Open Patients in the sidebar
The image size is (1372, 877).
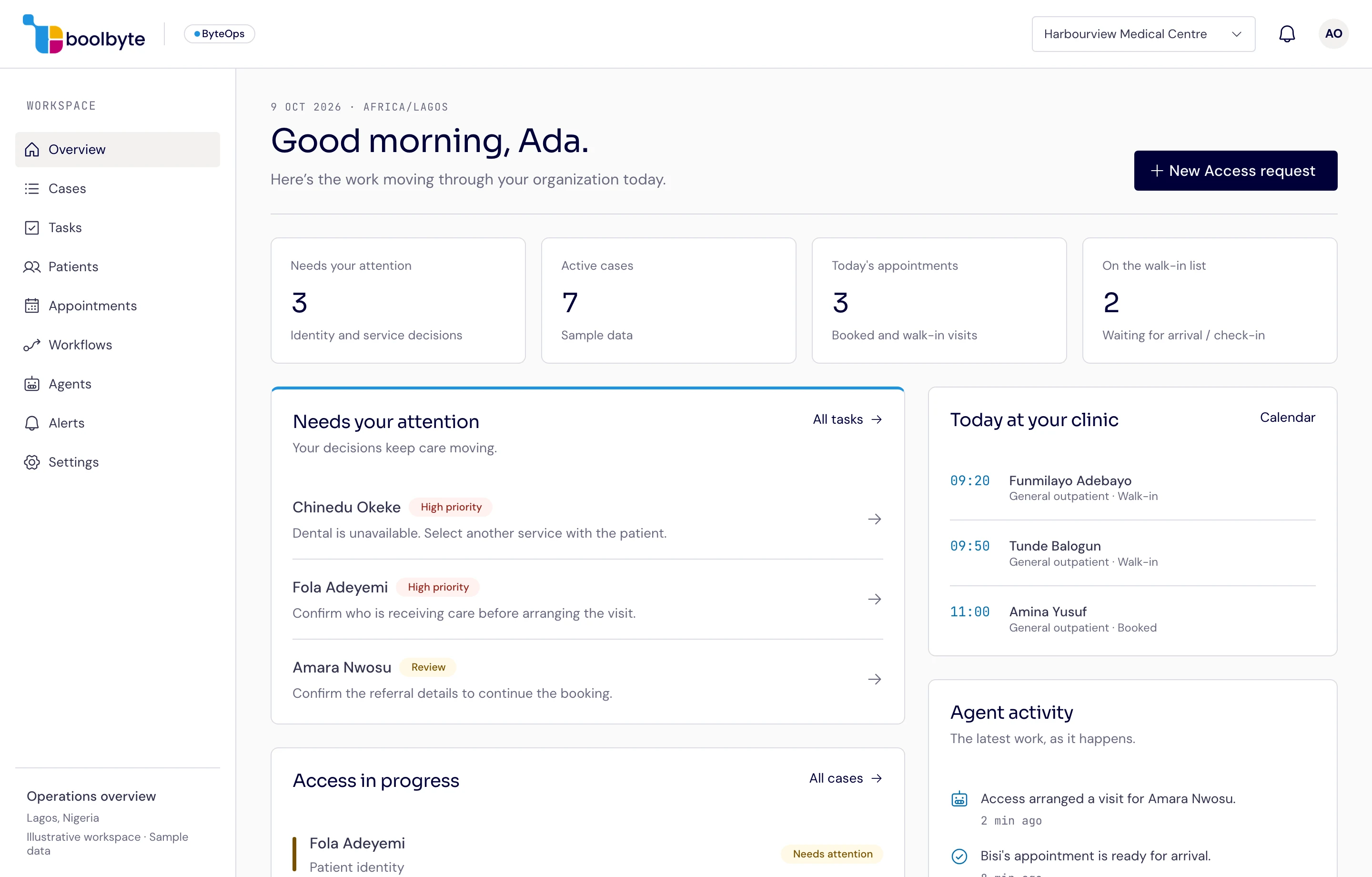click(x=117, y=267)
